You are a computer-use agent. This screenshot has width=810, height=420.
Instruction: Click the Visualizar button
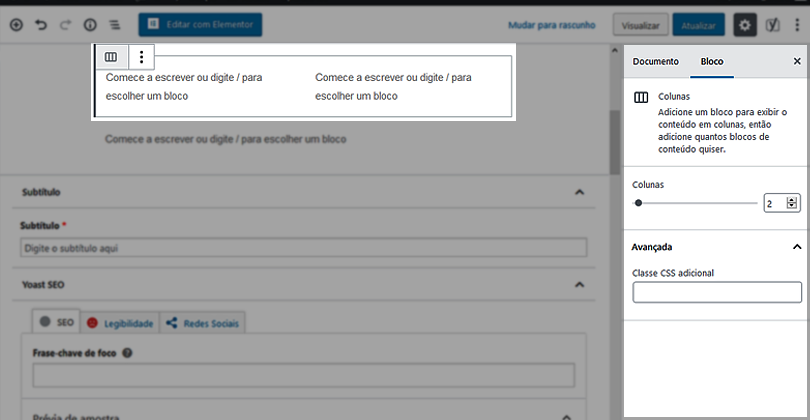click(x=641, y=25)
